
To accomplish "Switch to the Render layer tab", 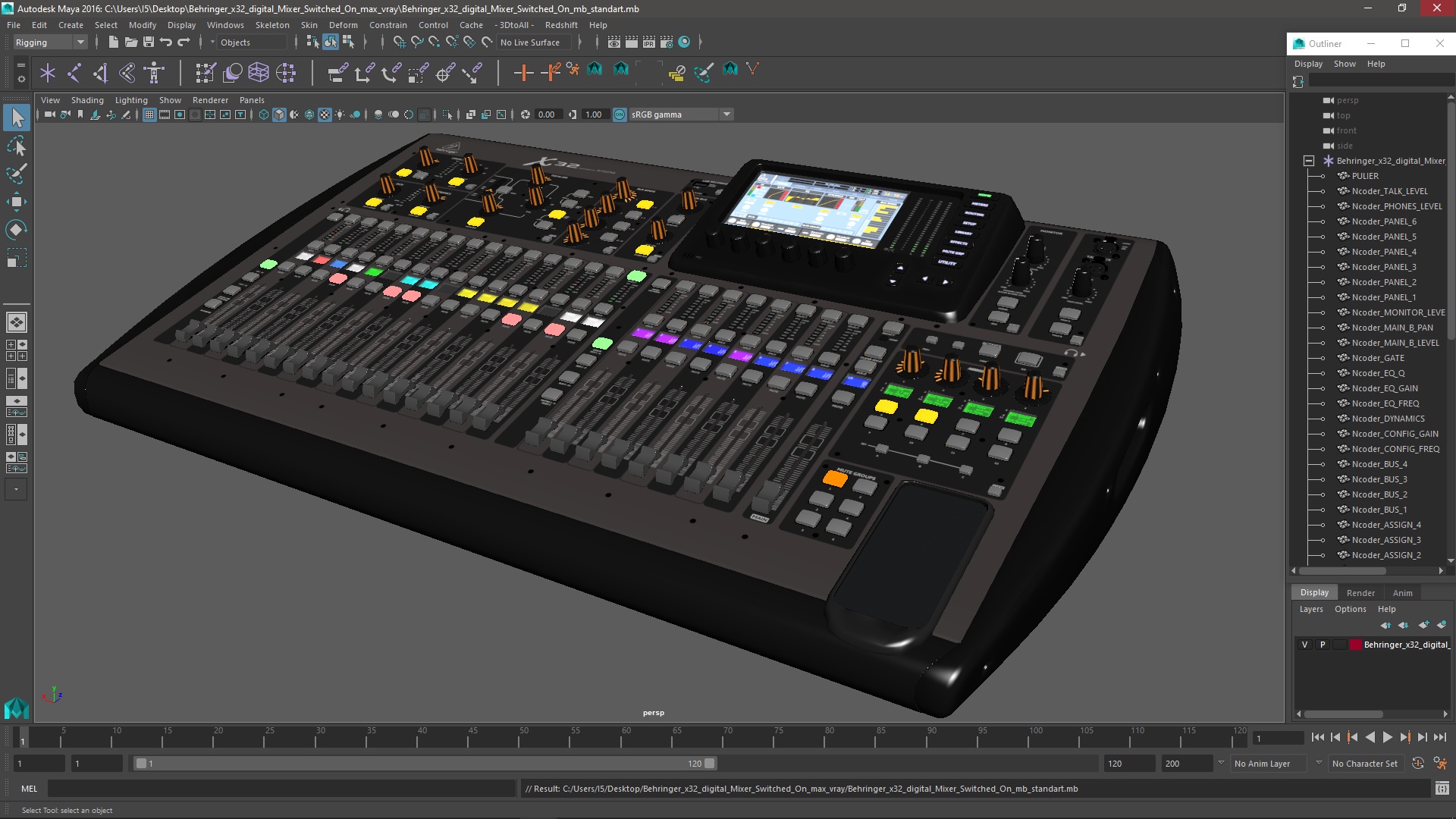I will coord(1360,593).
